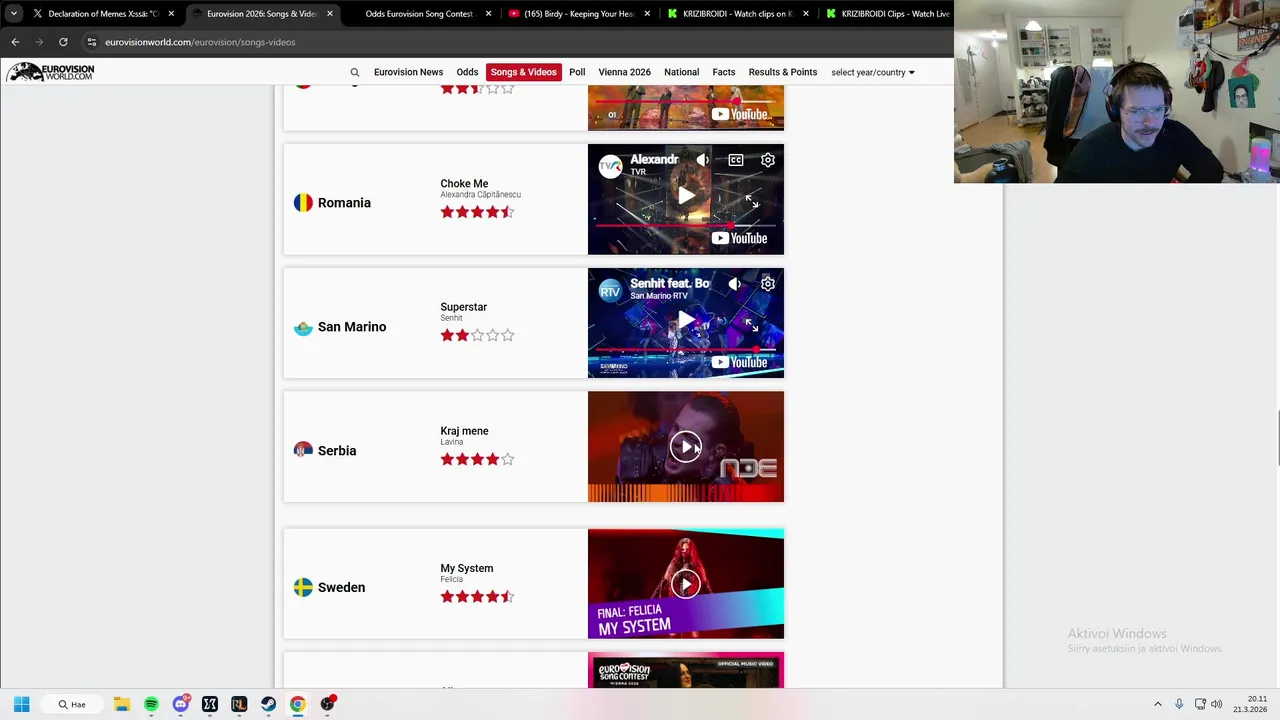Open the My System song link
Image resolution: width=1280 pixels, height=720 pixels.
(x=466, y=568)
